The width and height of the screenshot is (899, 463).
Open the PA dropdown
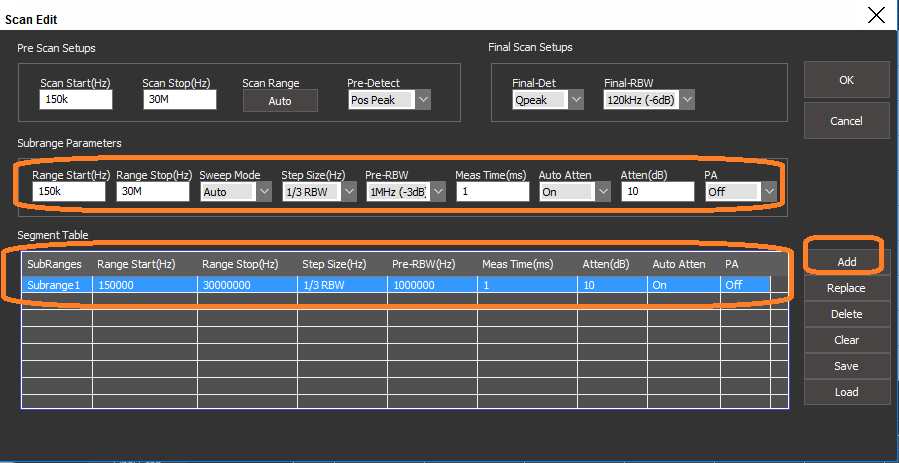click(x=768, y=191)
